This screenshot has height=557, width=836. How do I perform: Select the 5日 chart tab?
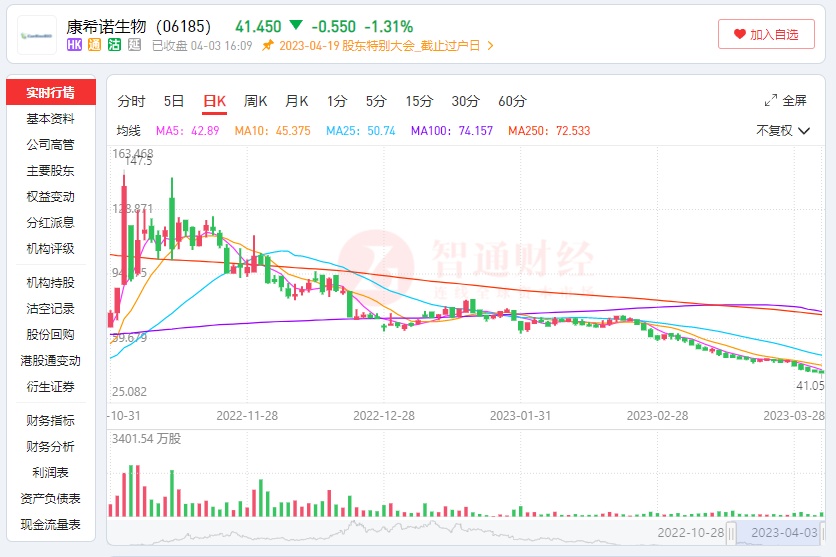tap(174, 101)
